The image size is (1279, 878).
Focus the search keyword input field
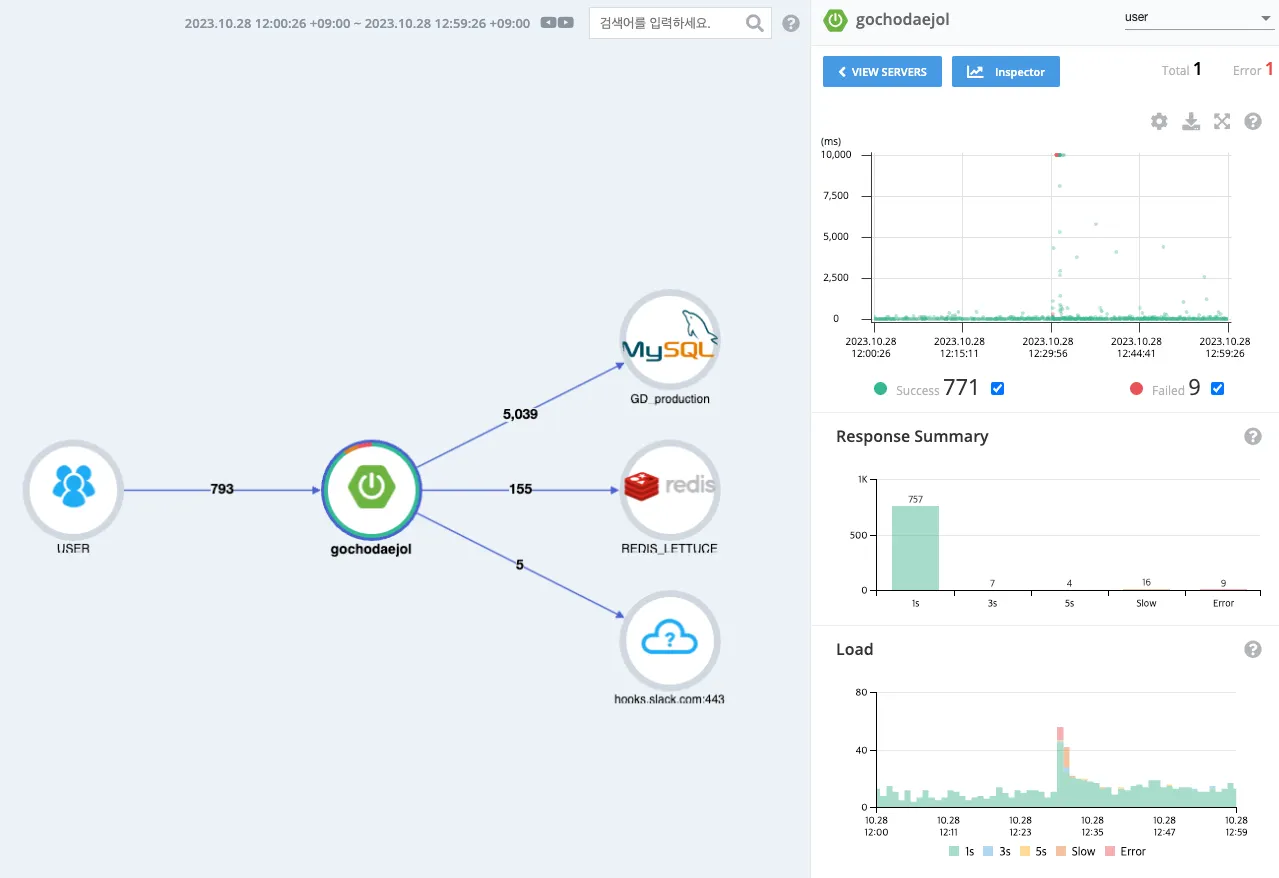point(666,23)
